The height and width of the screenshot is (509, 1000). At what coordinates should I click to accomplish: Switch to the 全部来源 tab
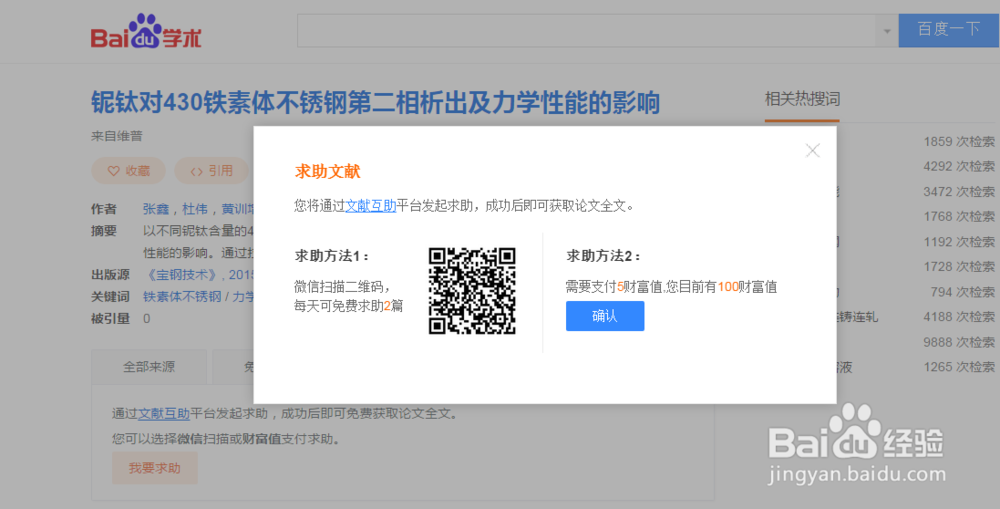(149, 367)
